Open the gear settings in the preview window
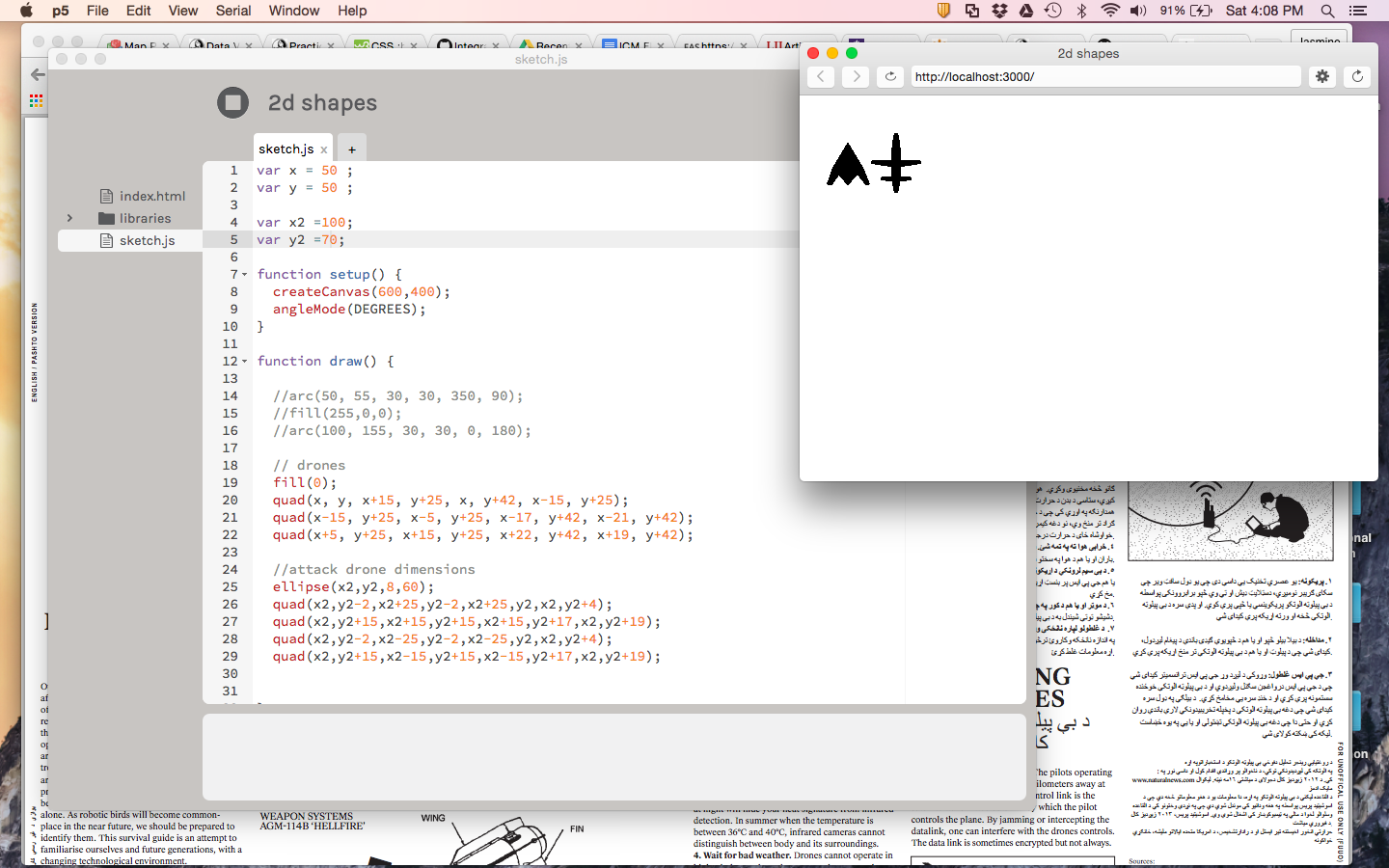This screenshot has width=1389, height=868. [1322, 76]
